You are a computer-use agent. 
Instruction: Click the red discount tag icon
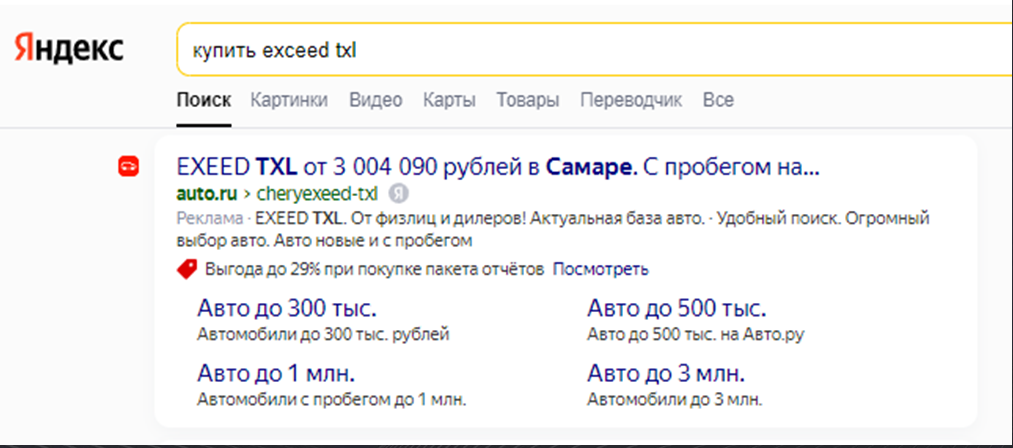[x=187, y=269]
